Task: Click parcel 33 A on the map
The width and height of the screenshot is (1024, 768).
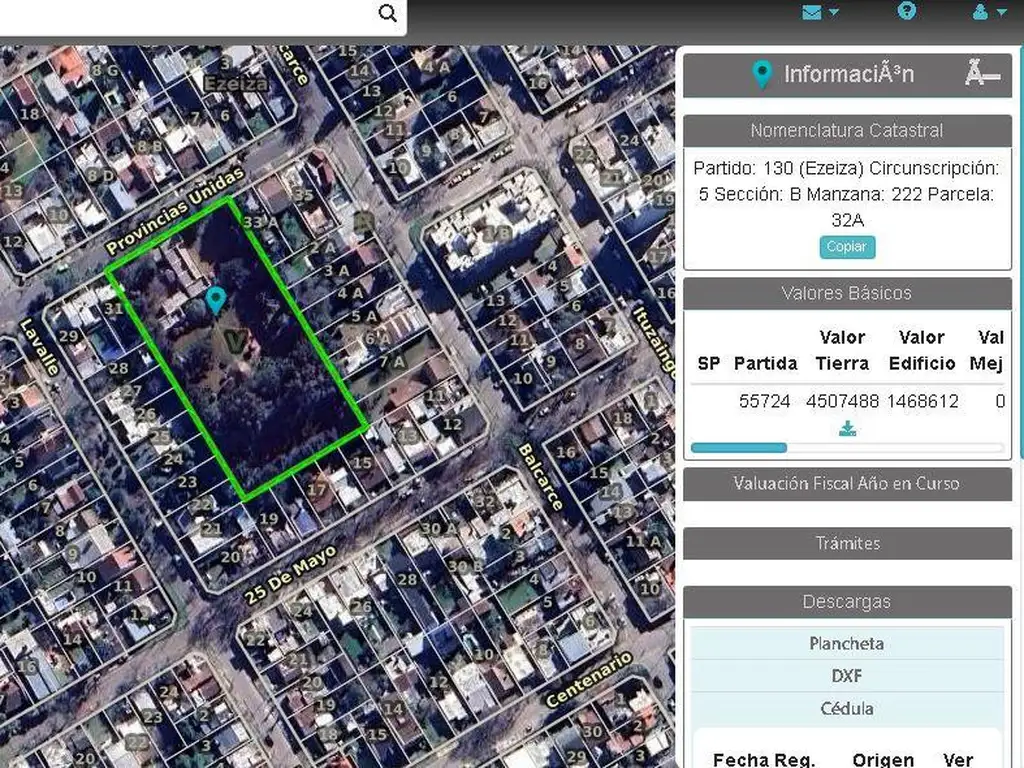Action: click(260, 222)
